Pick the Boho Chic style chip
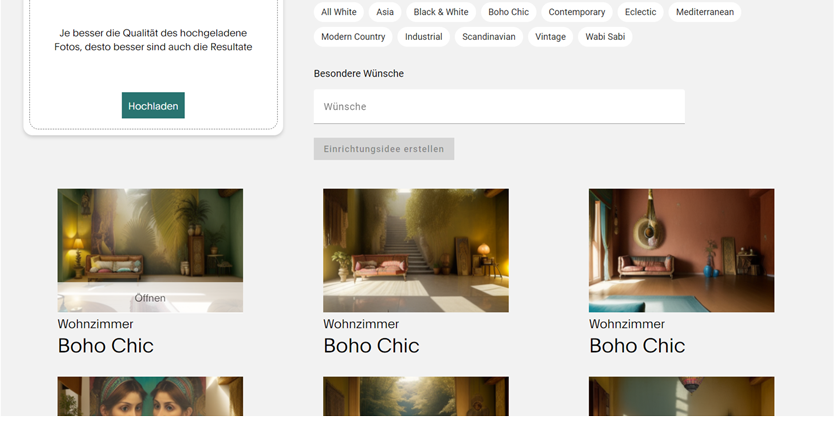Image resolution: width=834 pixels, height=427 pixels. tap(508, 12)
